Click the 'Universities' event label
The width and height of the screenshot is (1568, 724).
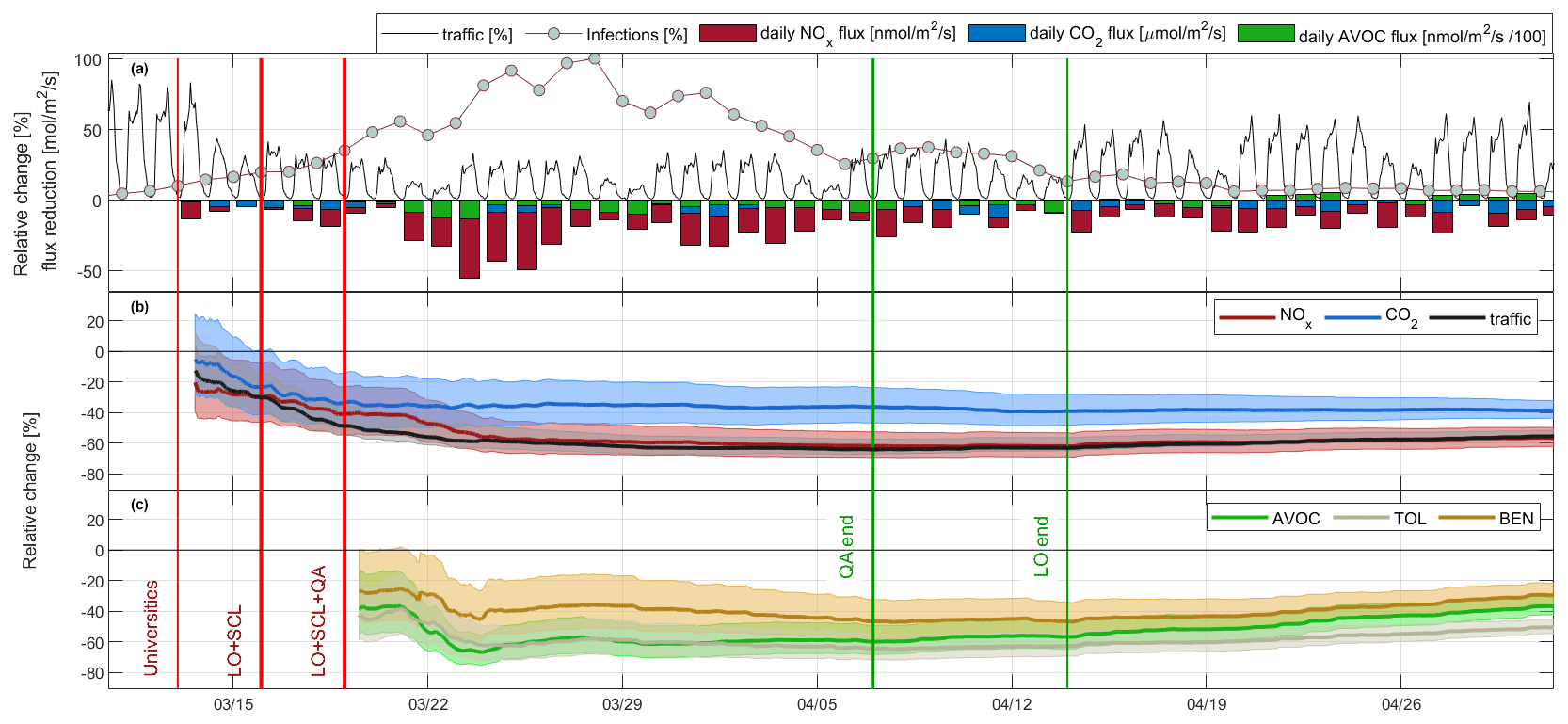coord(151,627)
